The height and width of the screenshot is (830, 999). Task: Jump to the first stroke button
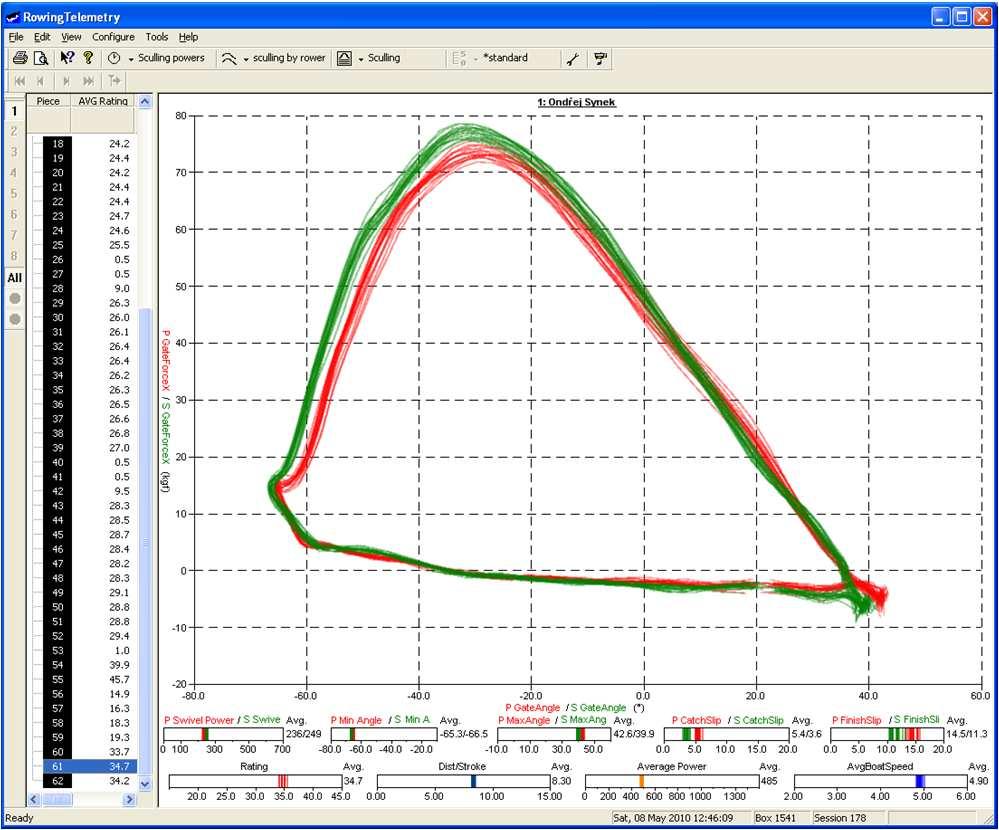(x=20, y=81)
